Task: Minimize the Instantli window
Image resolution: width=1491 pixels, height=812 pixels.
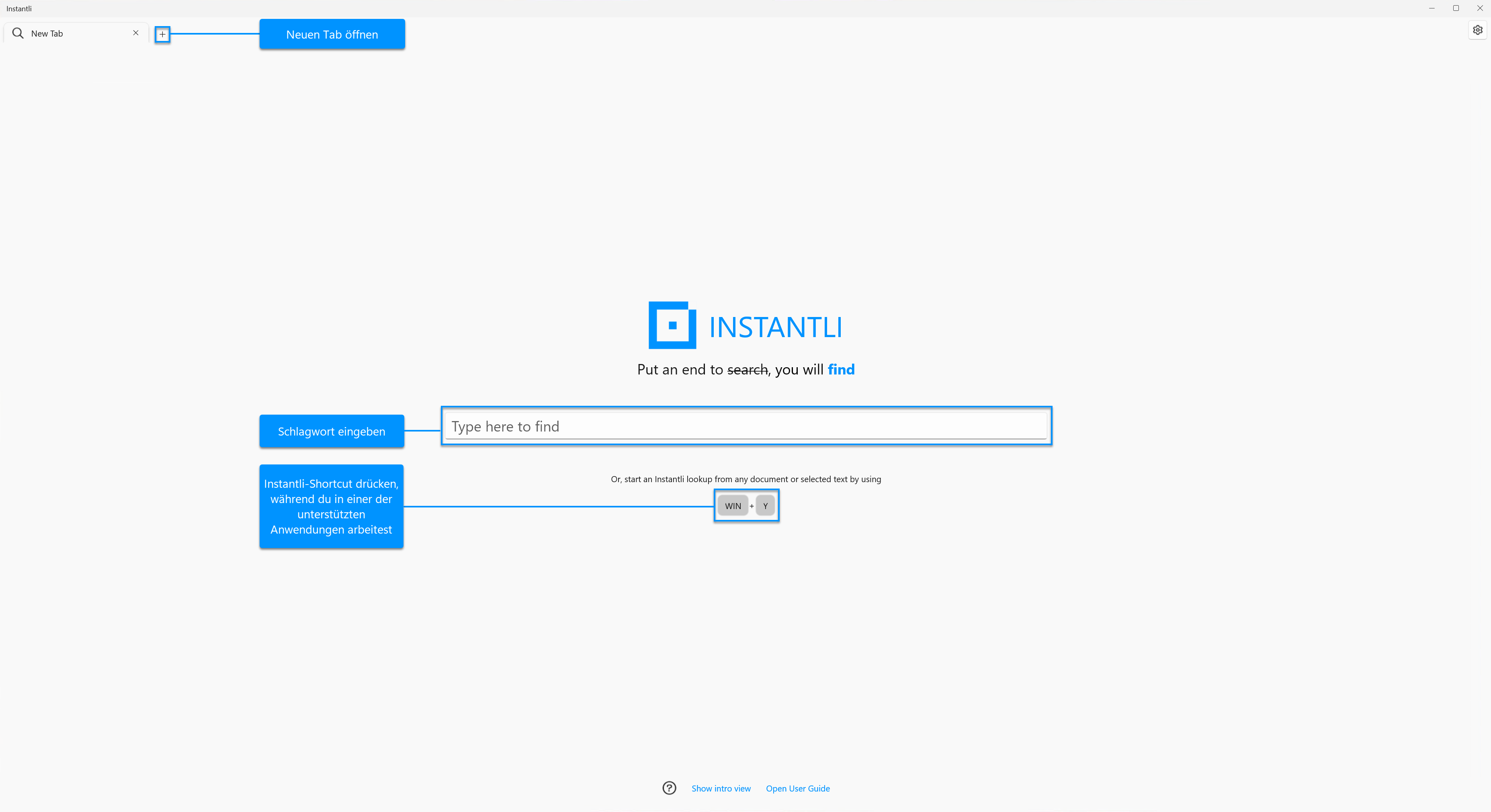Action: [1432, 8]
